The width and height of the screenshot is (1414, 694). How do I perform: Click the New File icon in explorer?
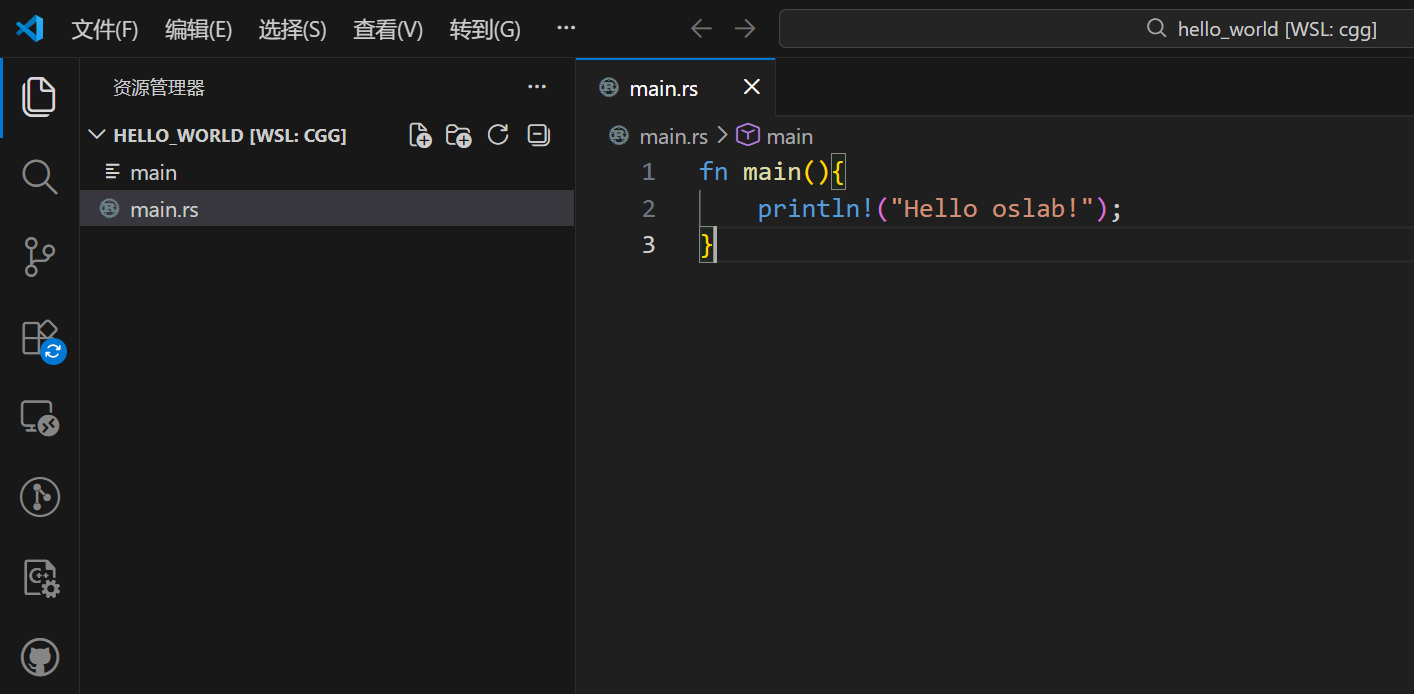[x=420, y=135]
